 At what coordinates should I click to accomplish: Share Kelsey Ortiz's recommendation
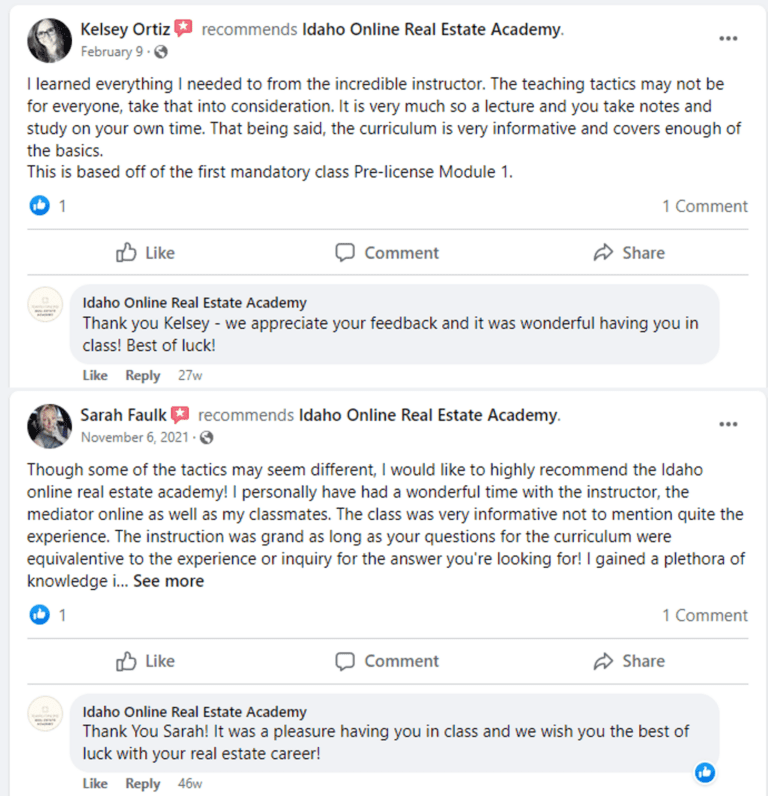pyautogui.click(x=629, y=253)
